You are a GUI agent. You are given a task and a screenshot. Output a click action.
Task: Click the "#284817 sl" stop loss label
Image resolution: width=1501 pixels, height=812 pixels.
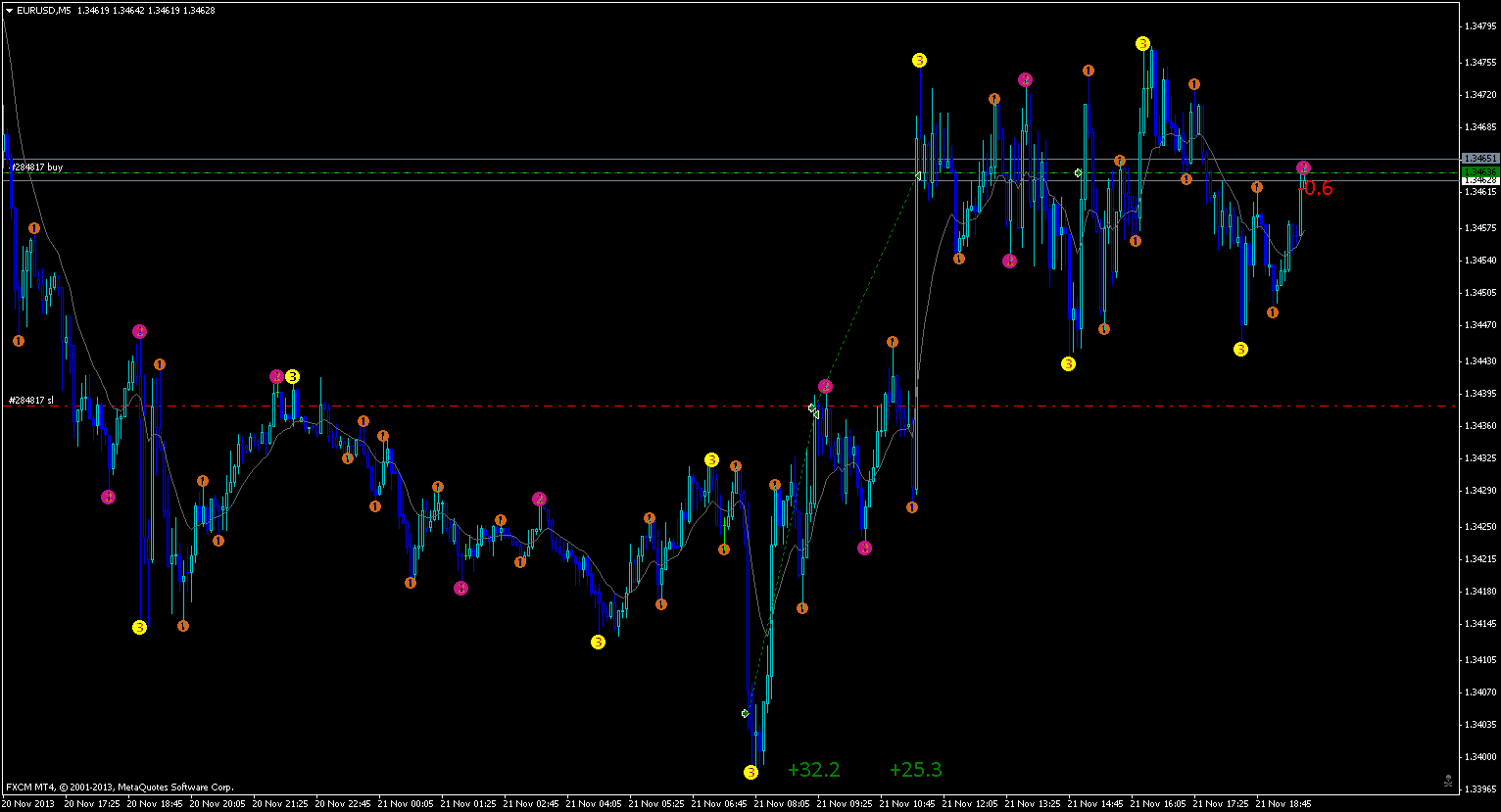pyautogui.click(x=30, y=401)
